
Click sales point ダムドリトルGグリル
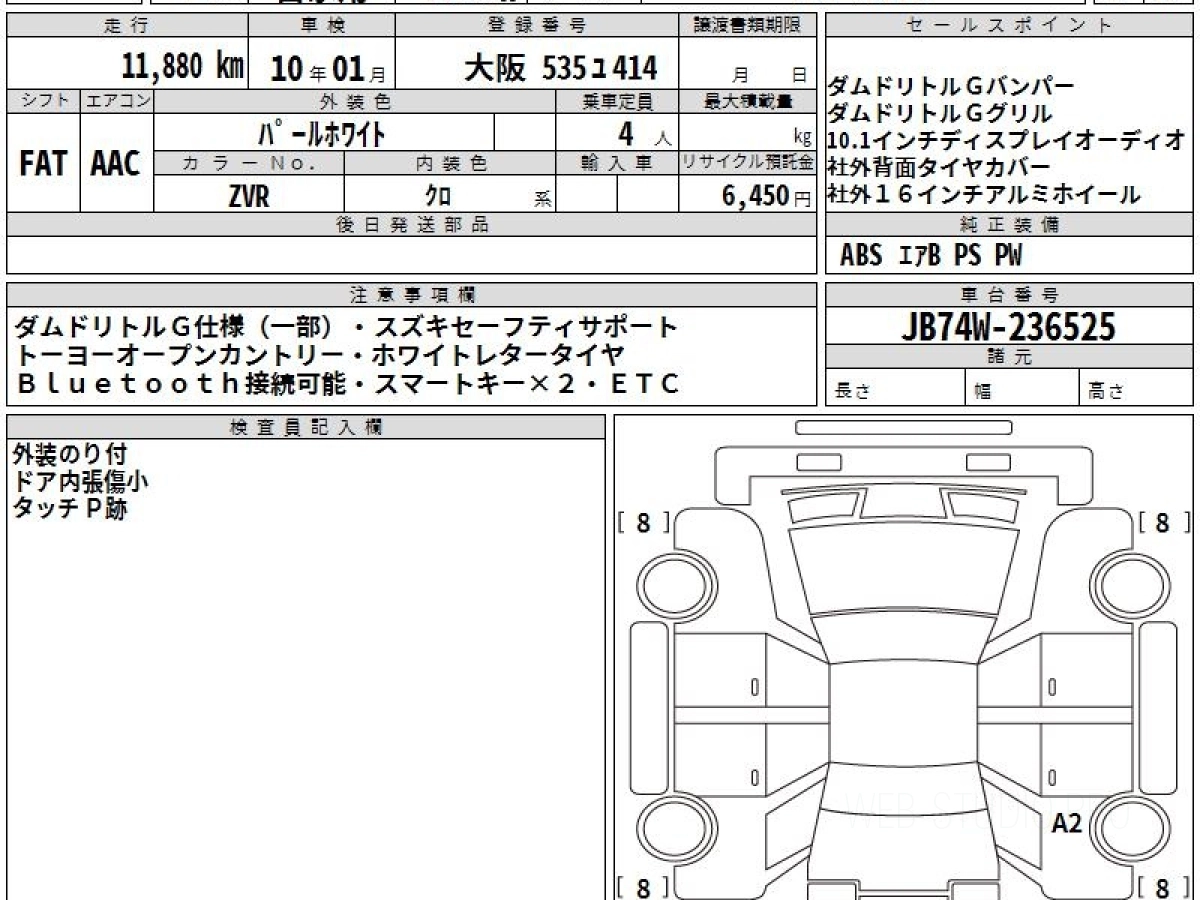click(940, 113)
